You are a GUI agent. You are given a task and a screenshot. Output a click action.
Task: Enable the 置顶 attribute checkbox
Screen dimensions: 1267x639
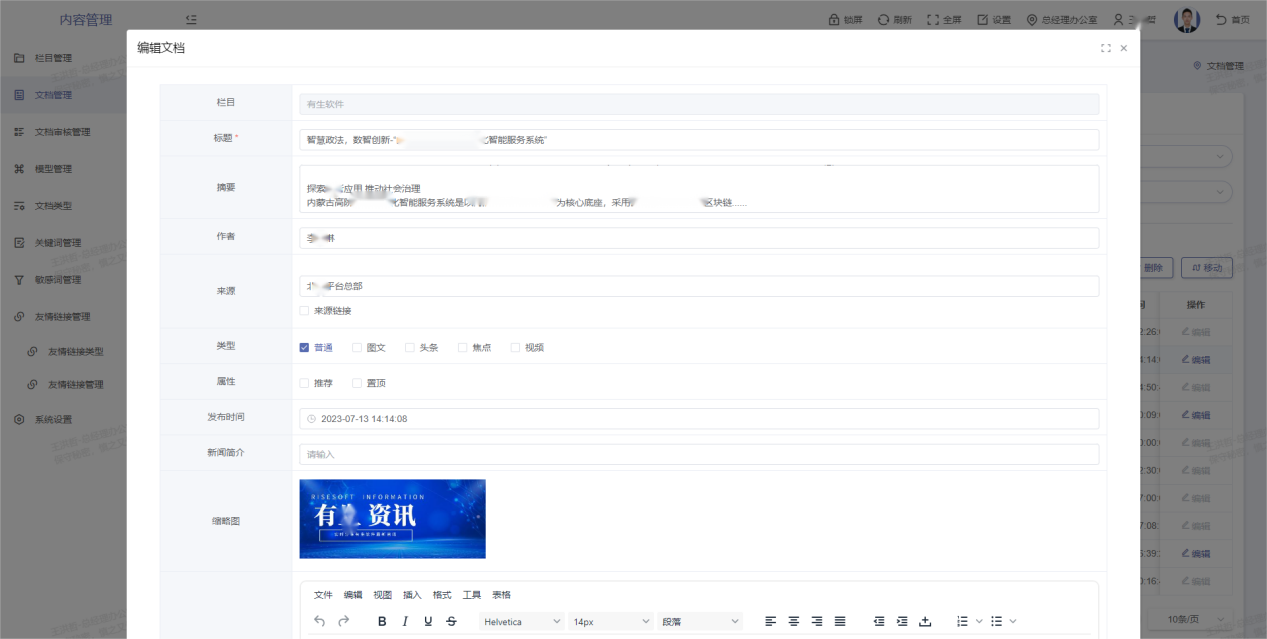[357, 383]
